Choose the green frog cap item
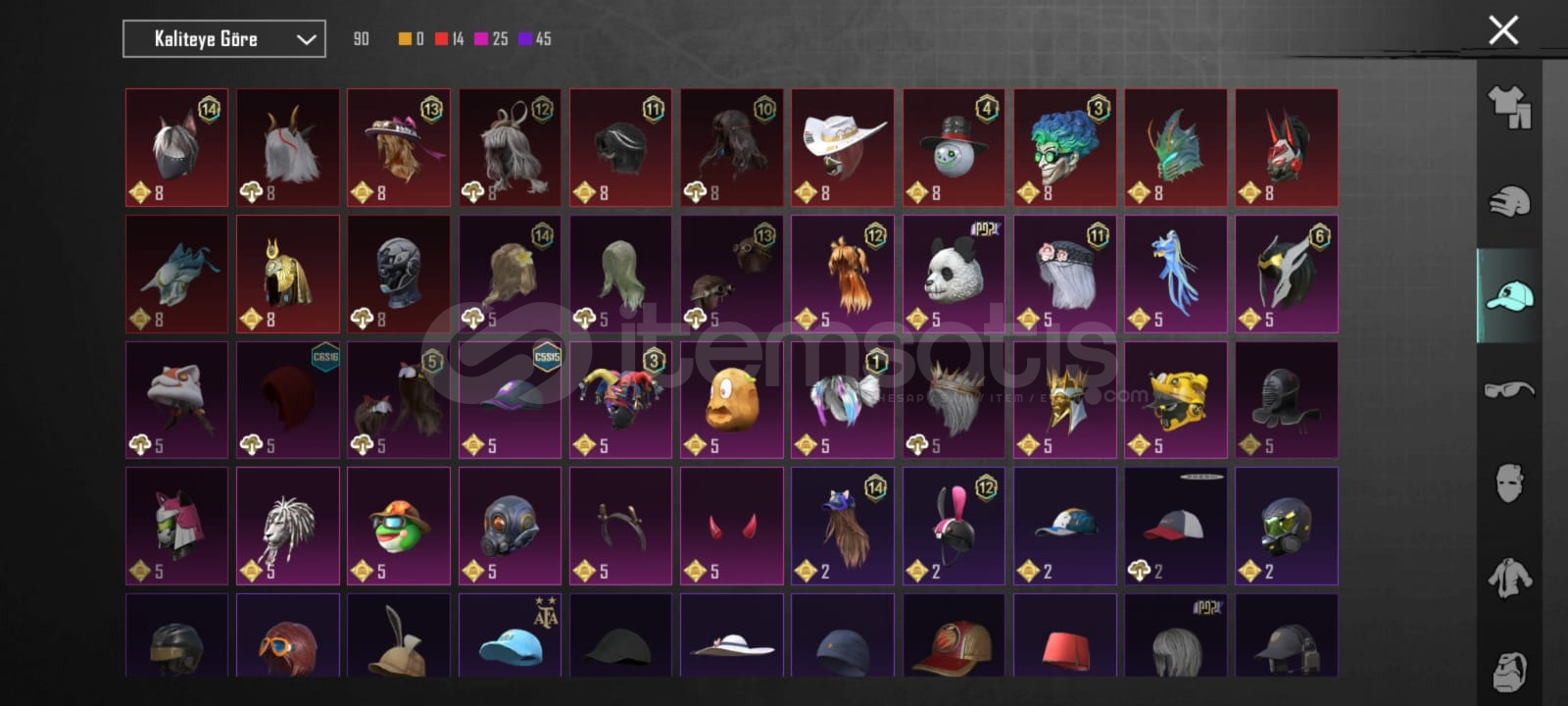The image size is (1568, 706). [x=399, y=527]
